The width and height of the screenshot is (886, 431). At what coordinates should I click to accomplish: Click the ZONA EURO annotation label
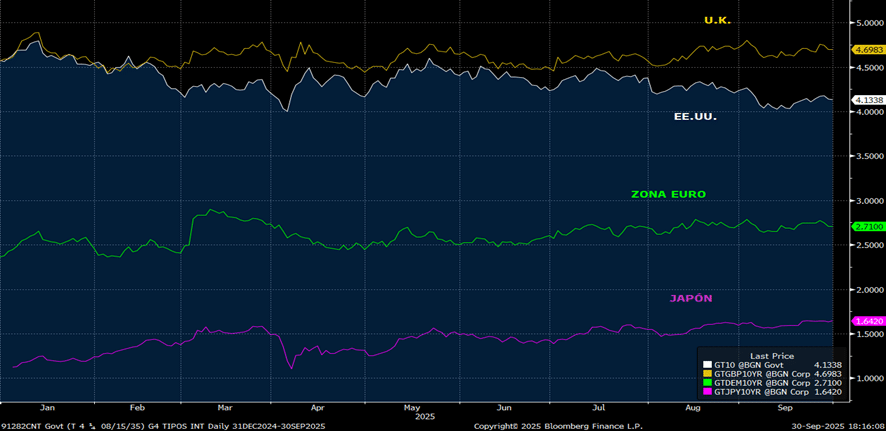pyautogui.click(x=668, y=194)
